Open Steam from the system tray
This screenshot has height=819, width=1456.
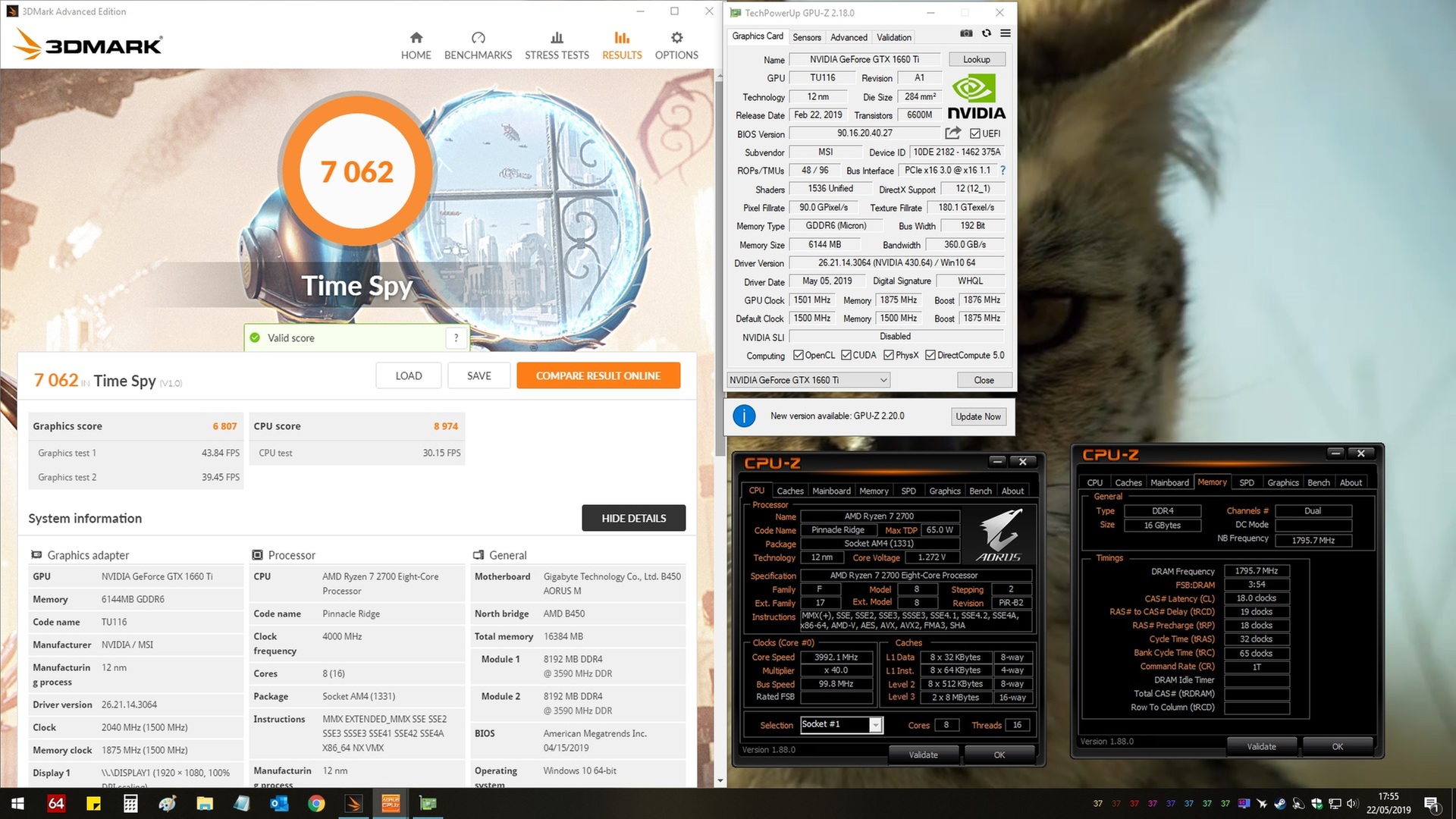(1280, 804)
